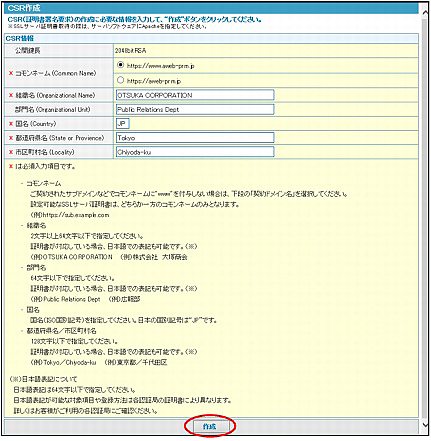The height and width of the screenshot is (441, 431).
Task: Click the 公開鍵長 label
Action: pyautogui.click(x=28, y=51)
